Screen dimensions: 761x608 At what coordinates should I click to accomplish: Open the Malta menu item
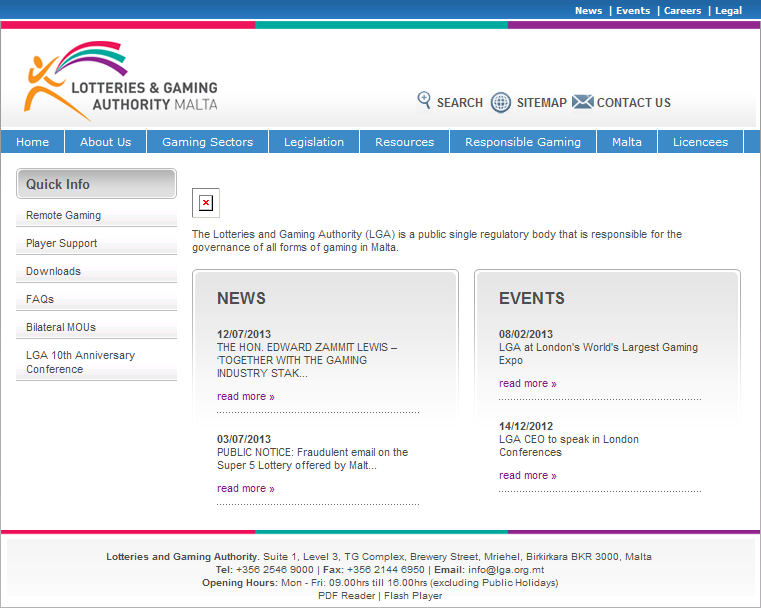(627, 142)
